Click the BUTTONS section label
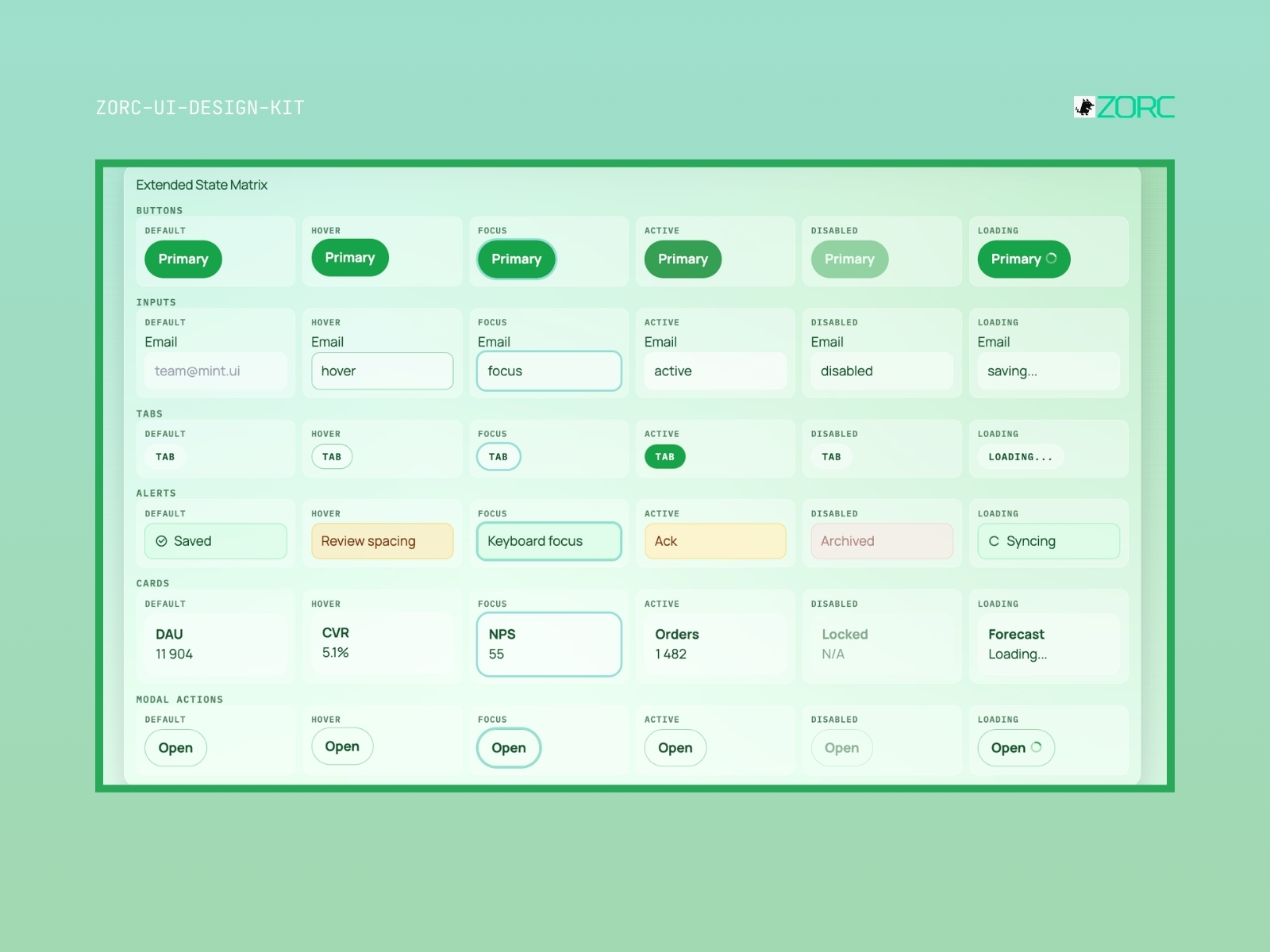Screen dimensions: 1270x952 [x=160, y=211]
